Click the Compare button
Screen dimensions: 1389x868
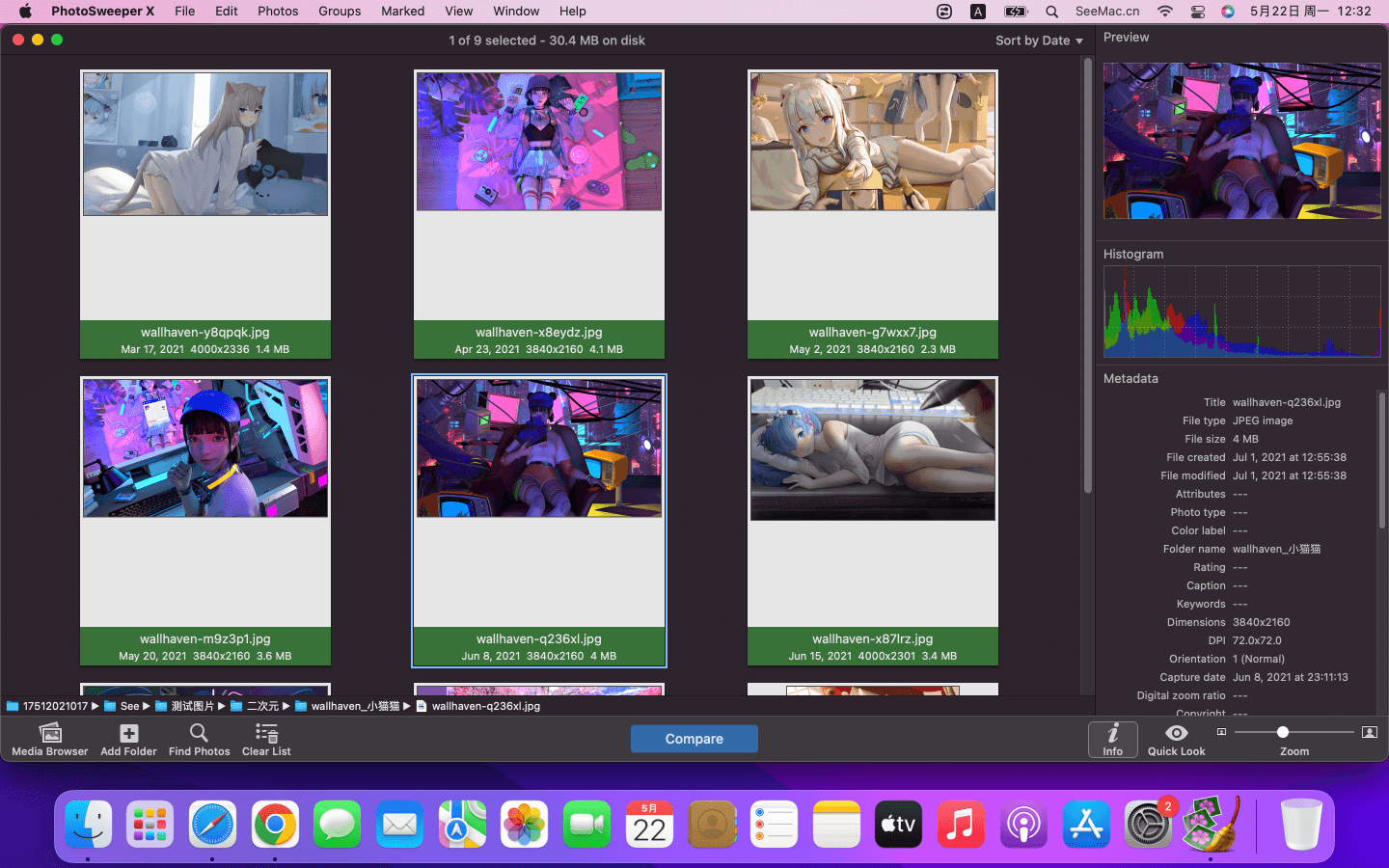coord(694,739)
